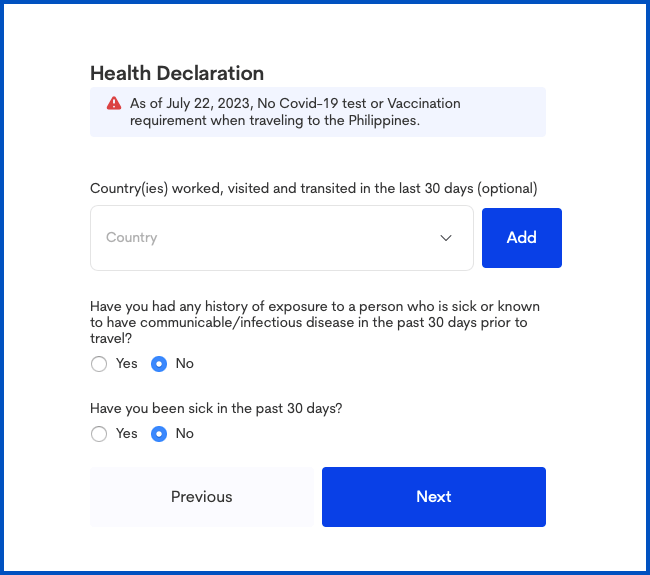Image resolution: width=650 pixels, height=575 pixels.
Task: Expand the Country dropdown chevron arrow
Action: pyautogui.click(x=446, y=238)
